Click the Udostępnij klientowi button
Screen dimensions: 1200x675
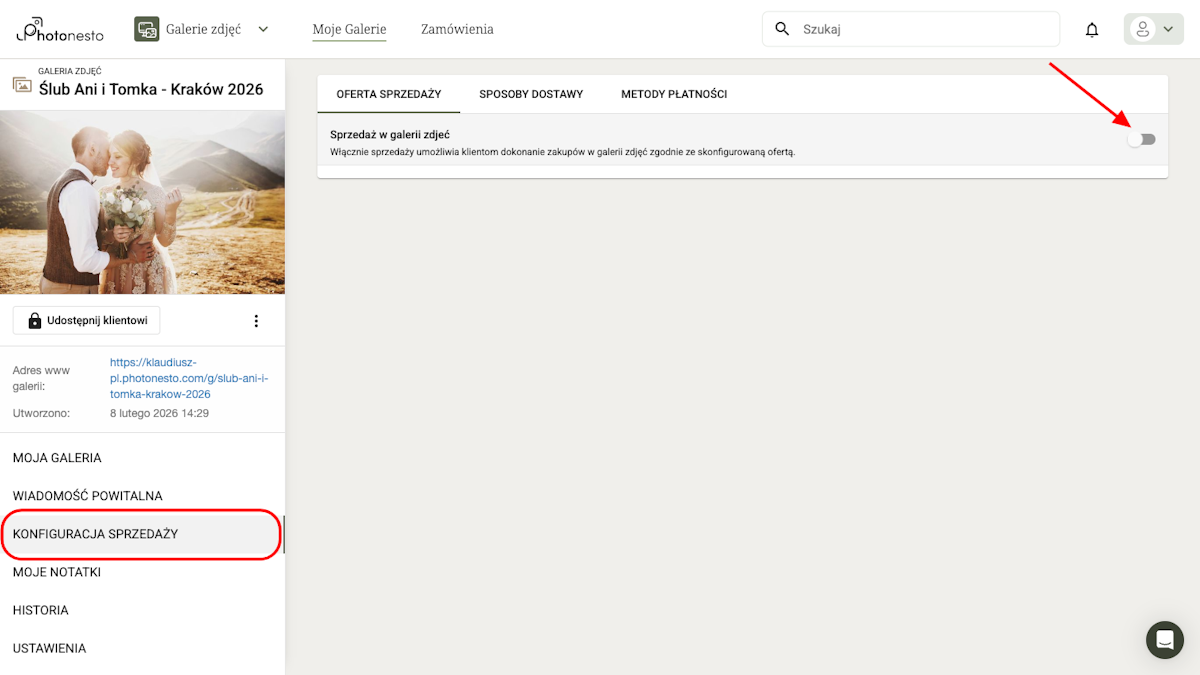coord(85,320)
